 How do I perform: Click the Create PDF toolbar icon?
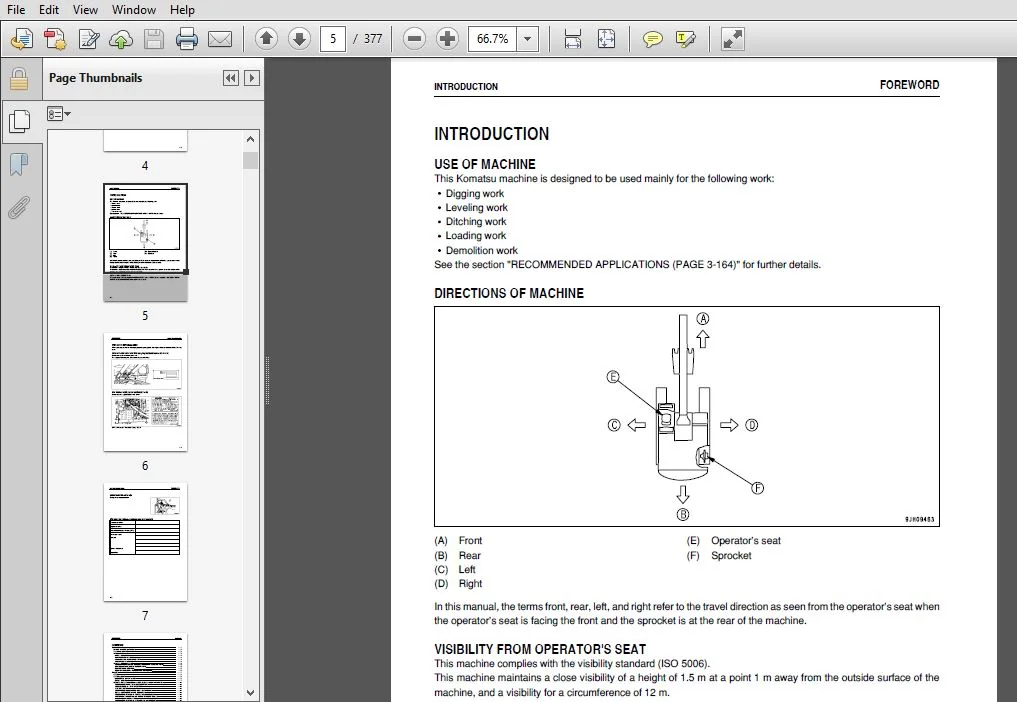coord(54,39)
